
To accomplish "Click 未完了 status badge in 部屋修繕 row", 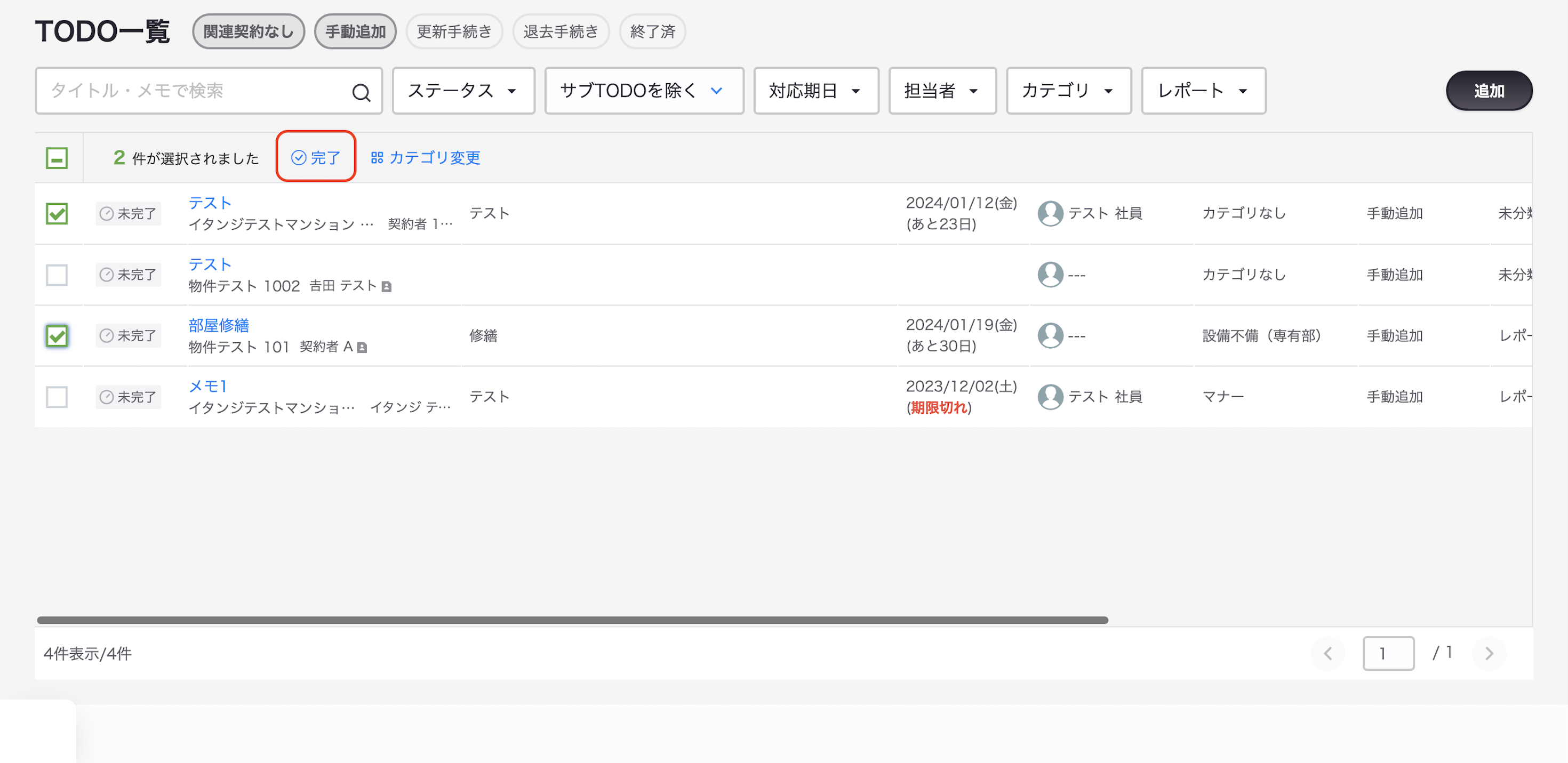I will point(128,336).
